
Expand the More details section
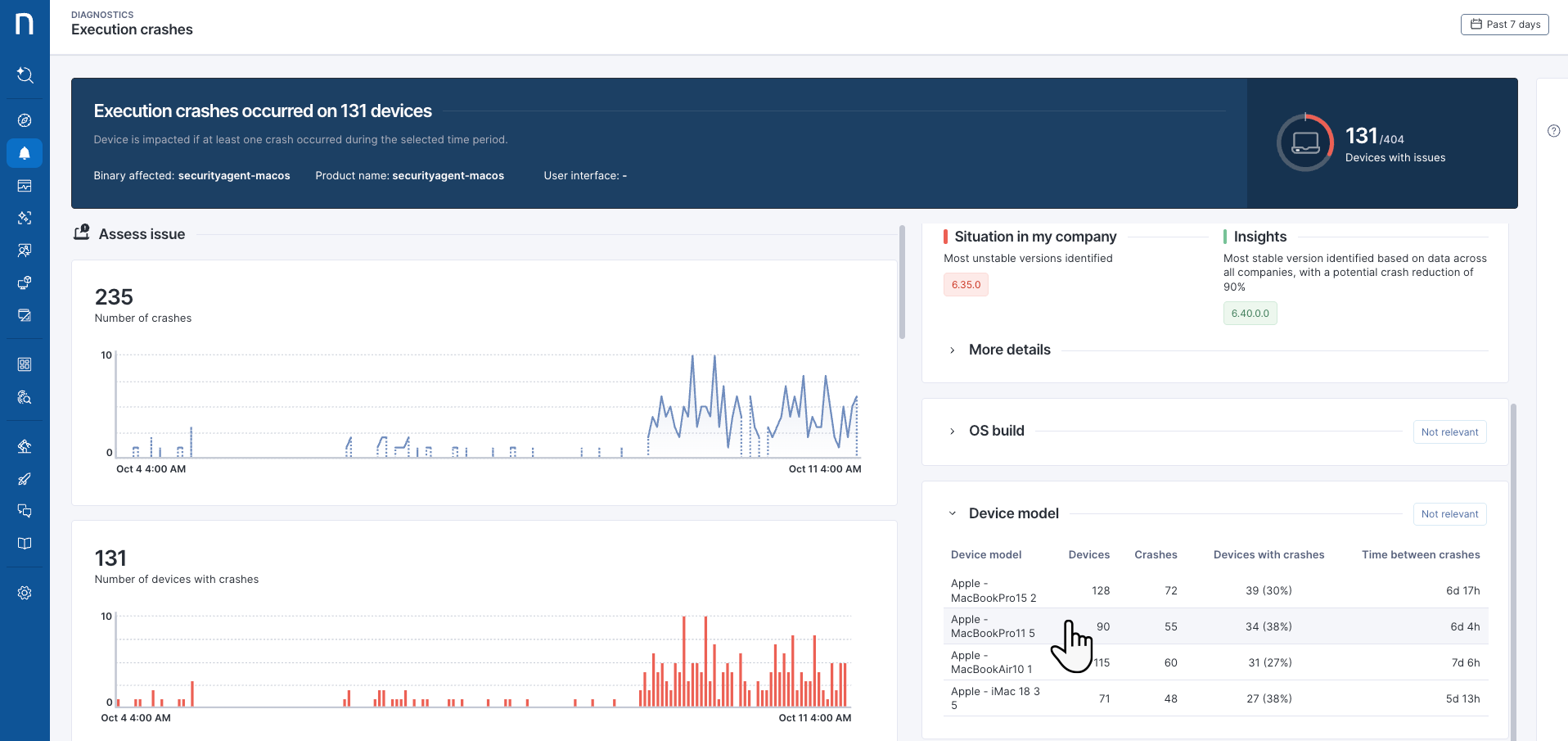point(1009,350)
